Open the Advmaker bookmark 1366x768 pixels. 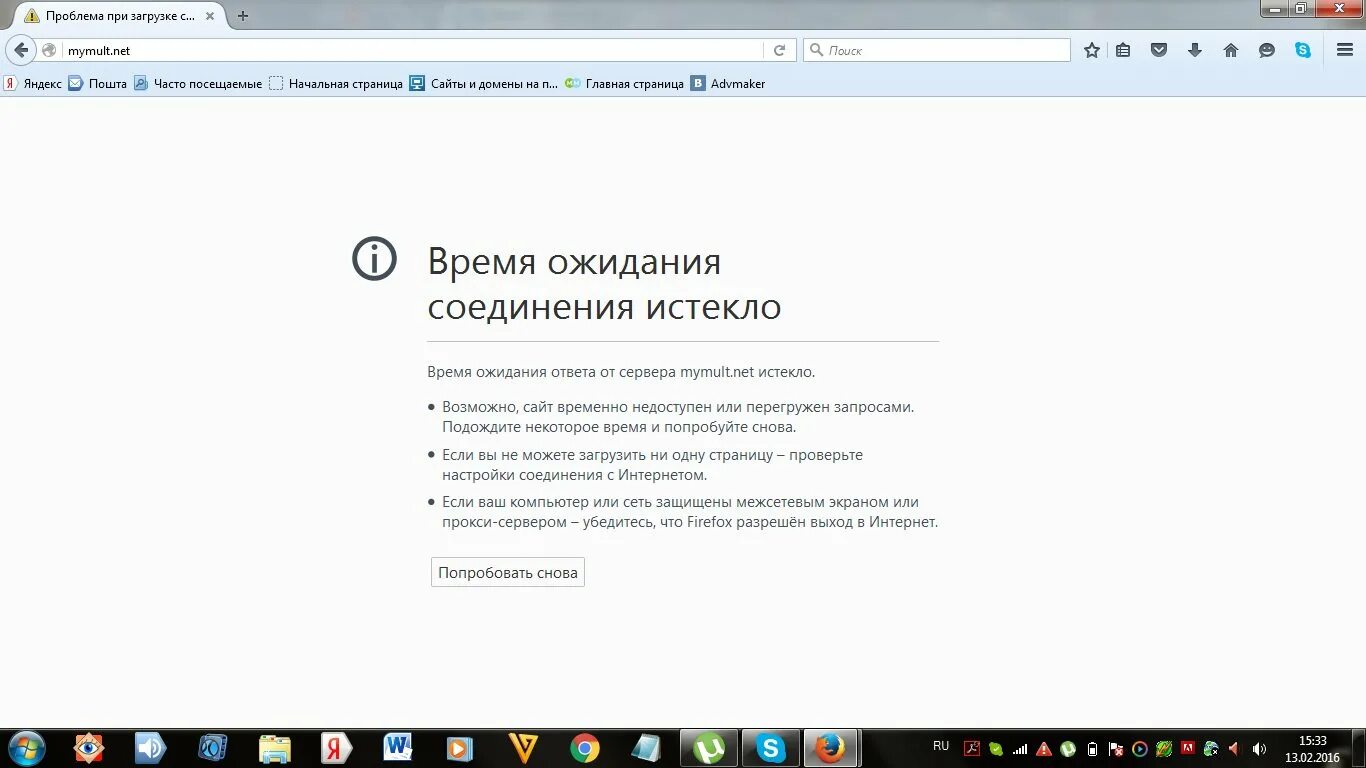(728, 84)
